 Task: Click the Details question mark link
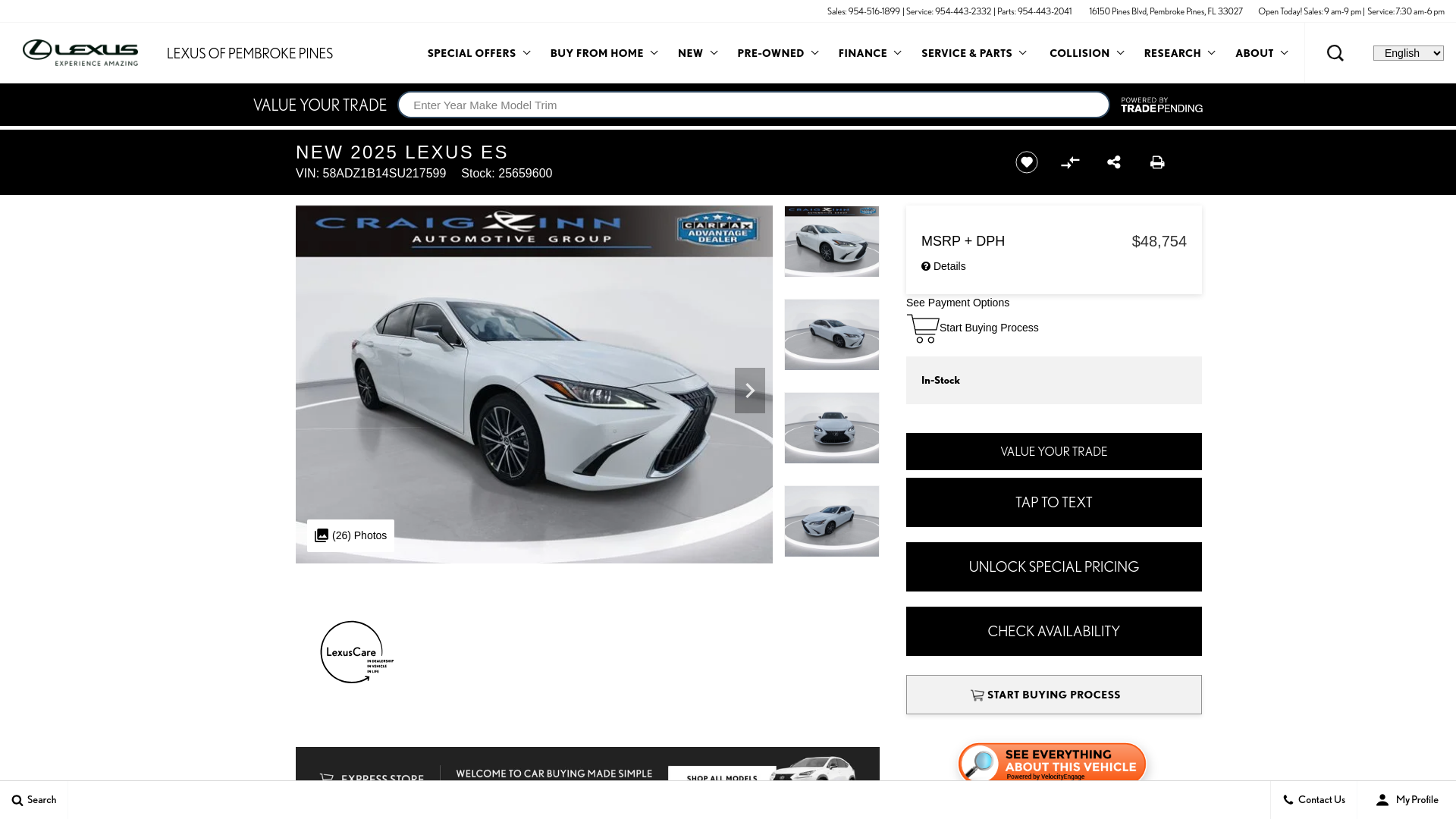click(943, 266)
